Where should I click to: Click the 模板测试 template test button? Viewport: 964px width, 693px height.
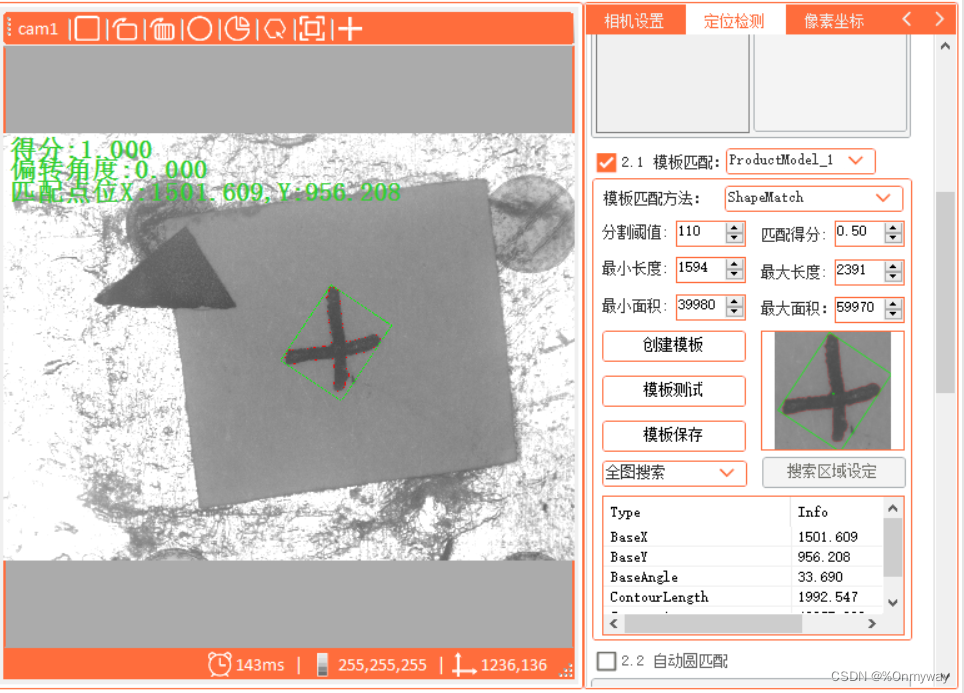tap(673, 391)
